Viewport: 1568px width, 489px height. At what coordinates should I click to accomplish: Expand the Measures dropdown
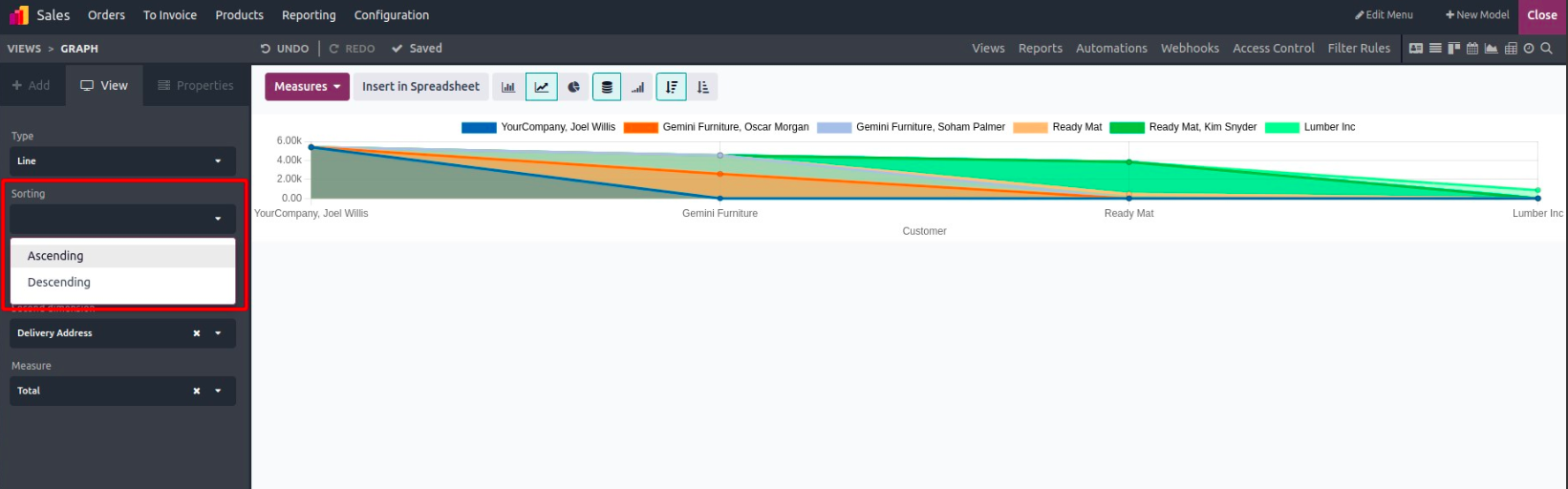(x=307, y=87)
